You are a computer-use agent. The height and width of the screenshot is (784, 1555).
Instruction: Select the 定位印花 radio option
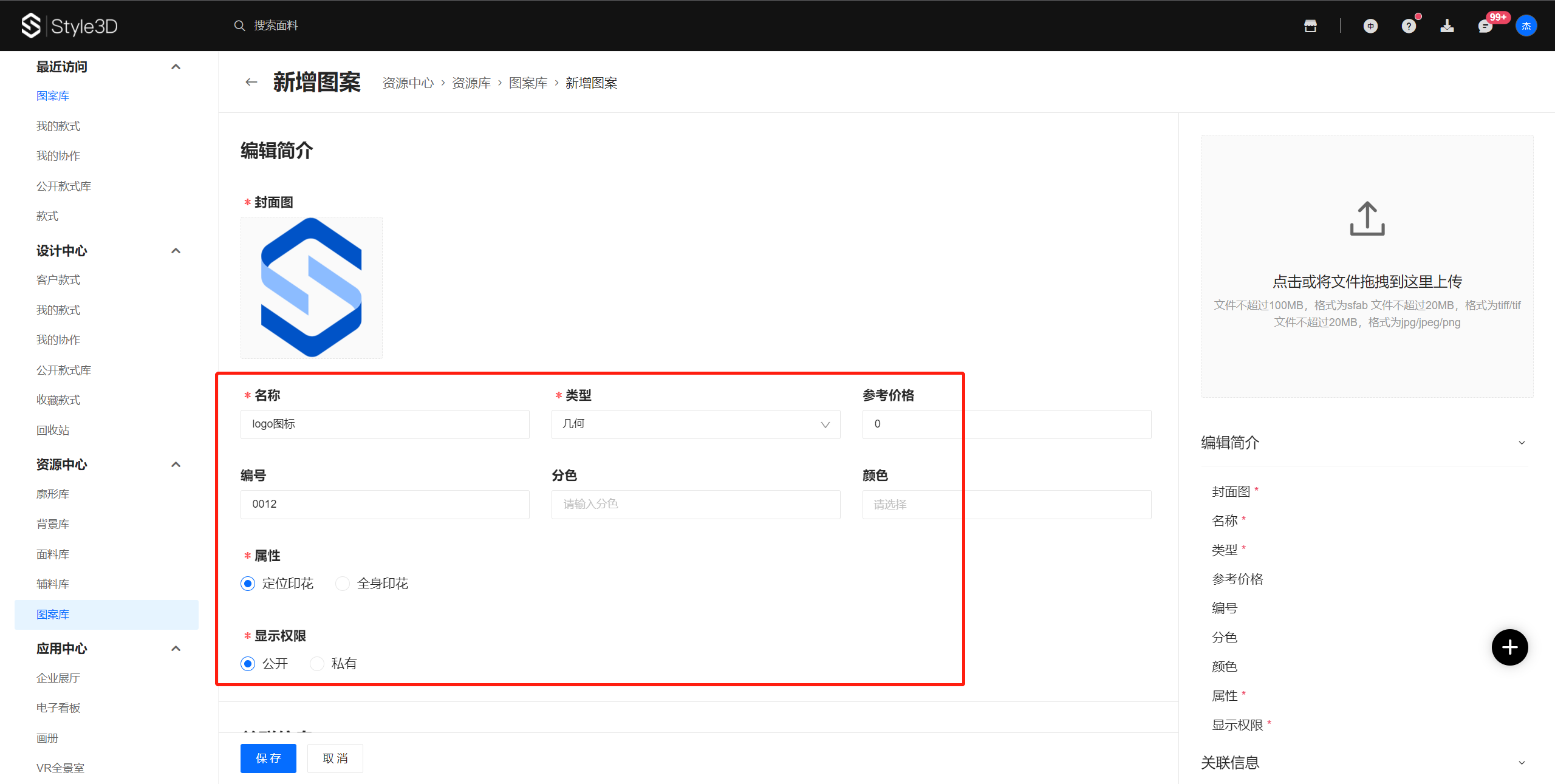[x=248, y=584]
